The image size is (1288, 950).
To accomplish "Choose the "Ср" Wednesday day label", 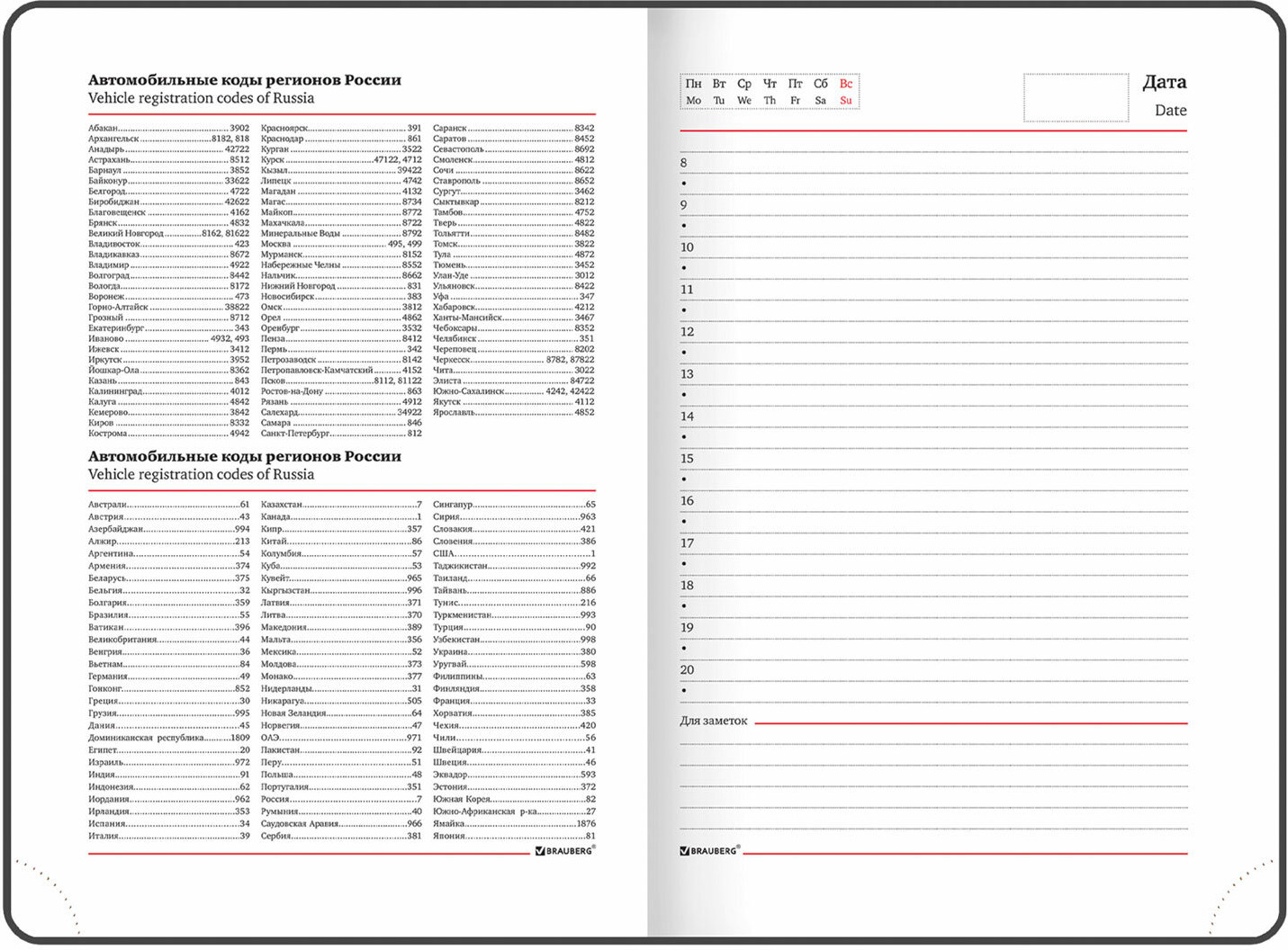I will [744, 84].
